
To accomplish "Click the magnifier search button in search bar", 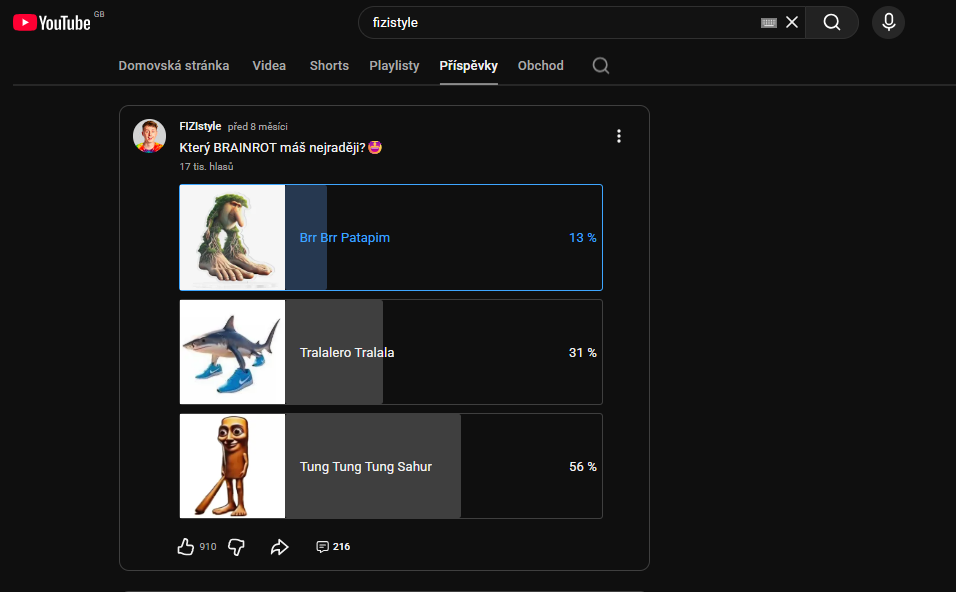I will [x=831, y=22].
